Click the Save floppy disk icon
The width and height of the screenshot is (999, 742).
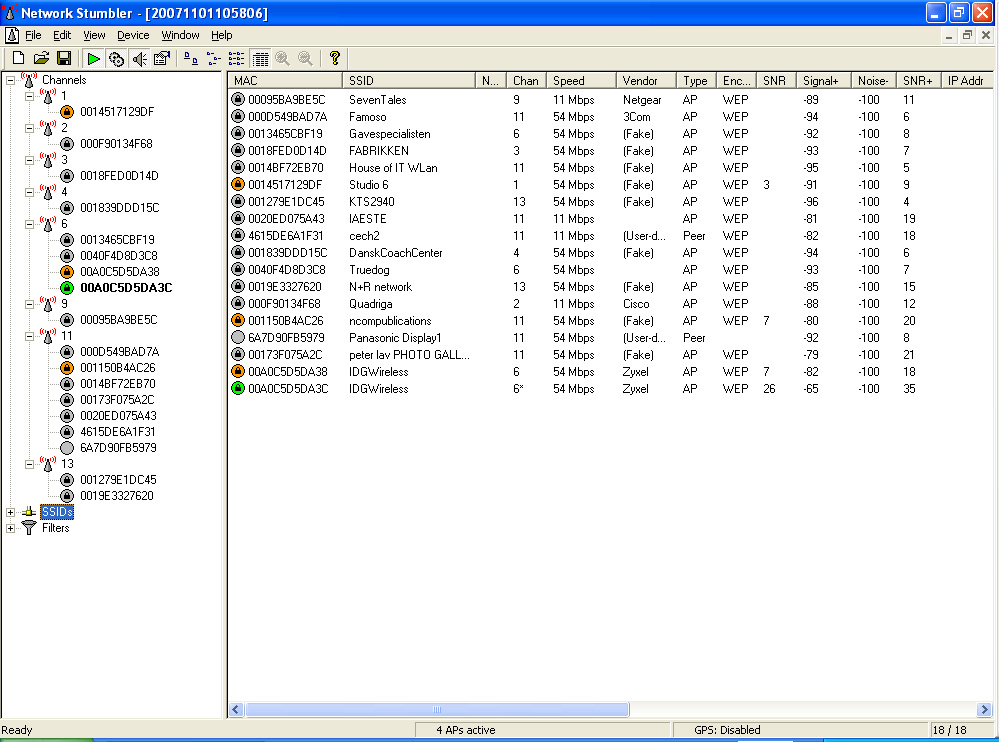coord(63,59)
